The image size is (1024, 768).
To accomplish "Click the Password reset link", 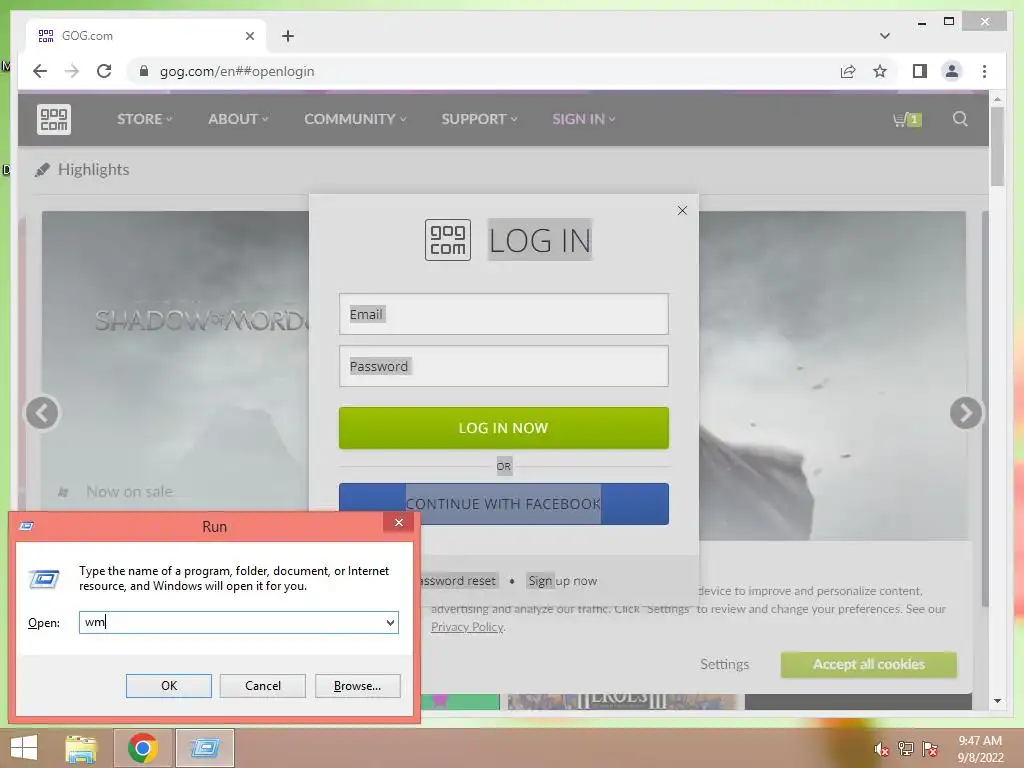I will 458,581.
